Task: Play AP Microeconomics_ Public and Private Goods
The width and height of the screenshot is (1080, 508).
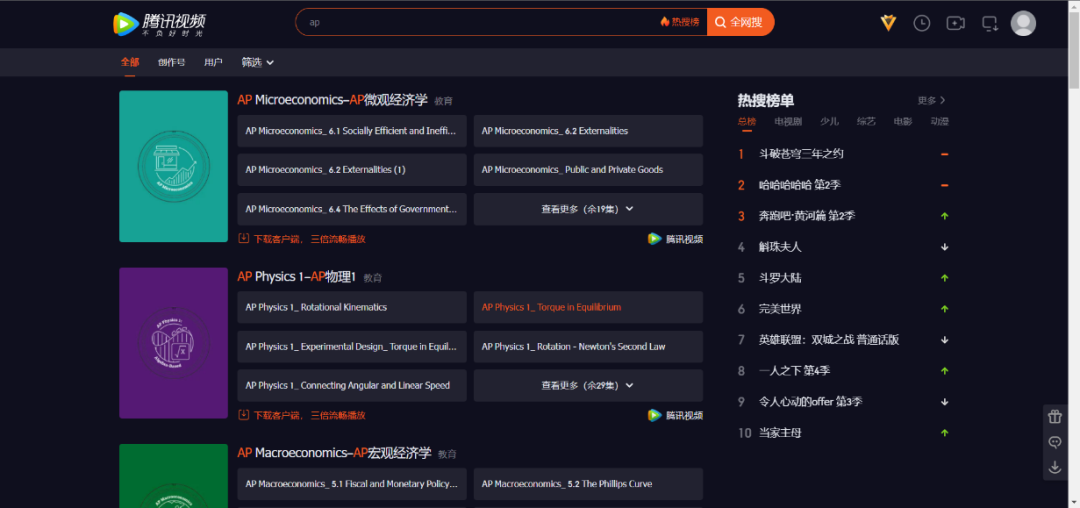Action: (x=588, y=170)
